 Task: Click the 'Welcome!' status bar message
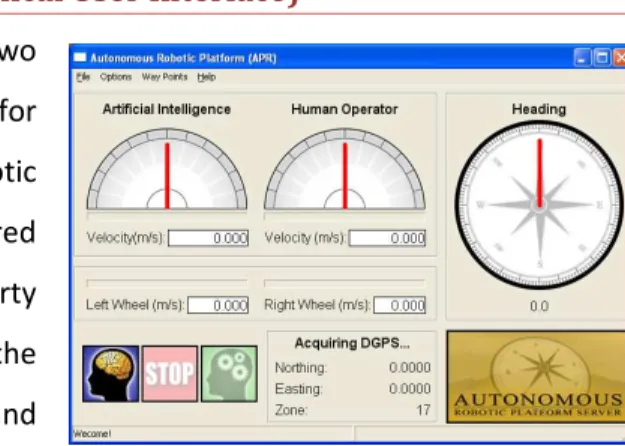click(92, 434)
